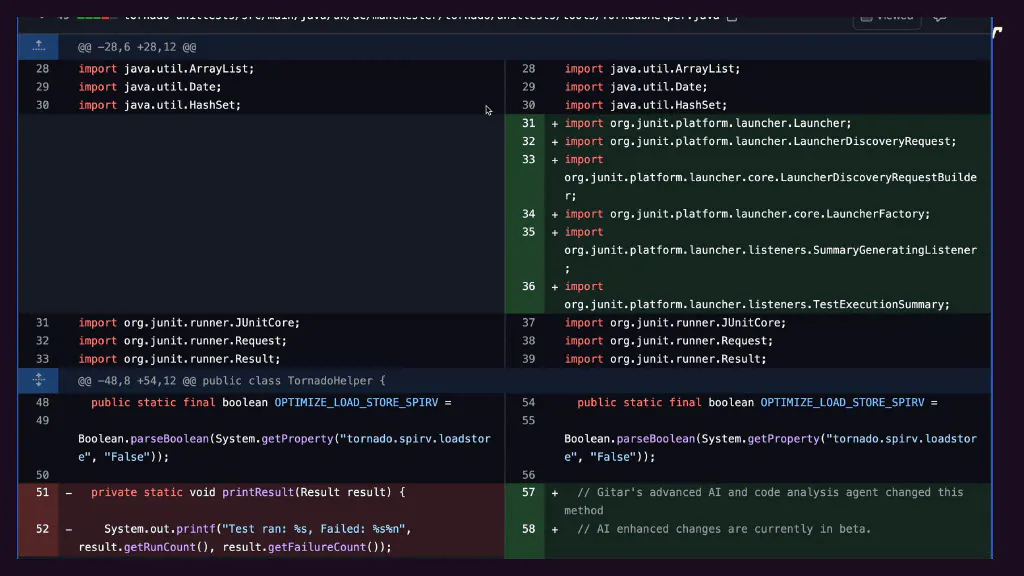
Task: Select deleted line number 51 on left side
Action: tap(42, 492)
